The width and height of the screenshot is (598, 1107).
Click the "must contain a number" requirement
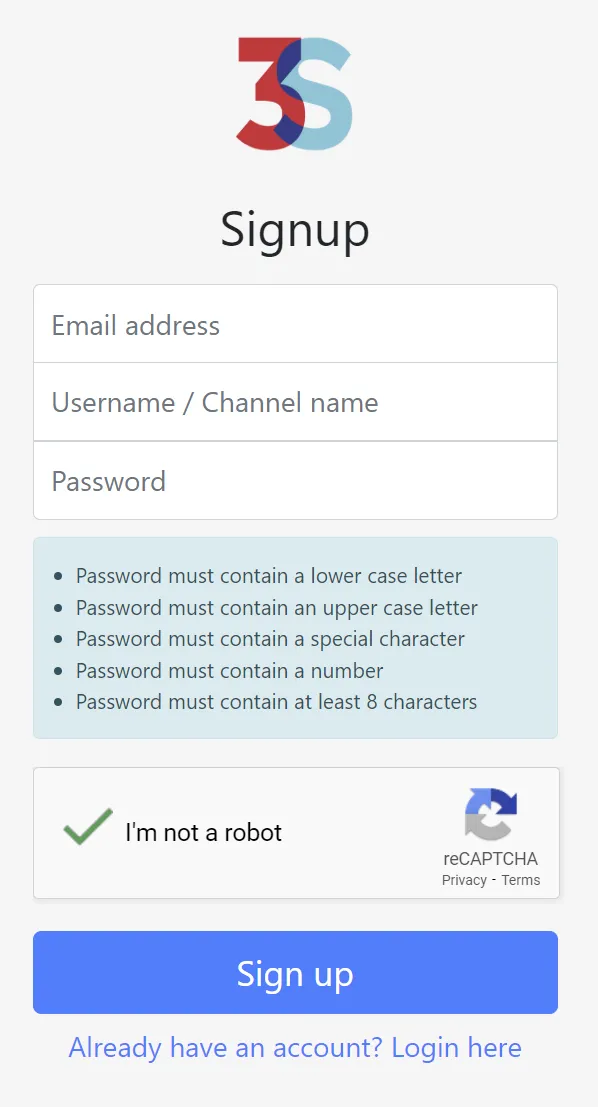click(x=229, y=670)
